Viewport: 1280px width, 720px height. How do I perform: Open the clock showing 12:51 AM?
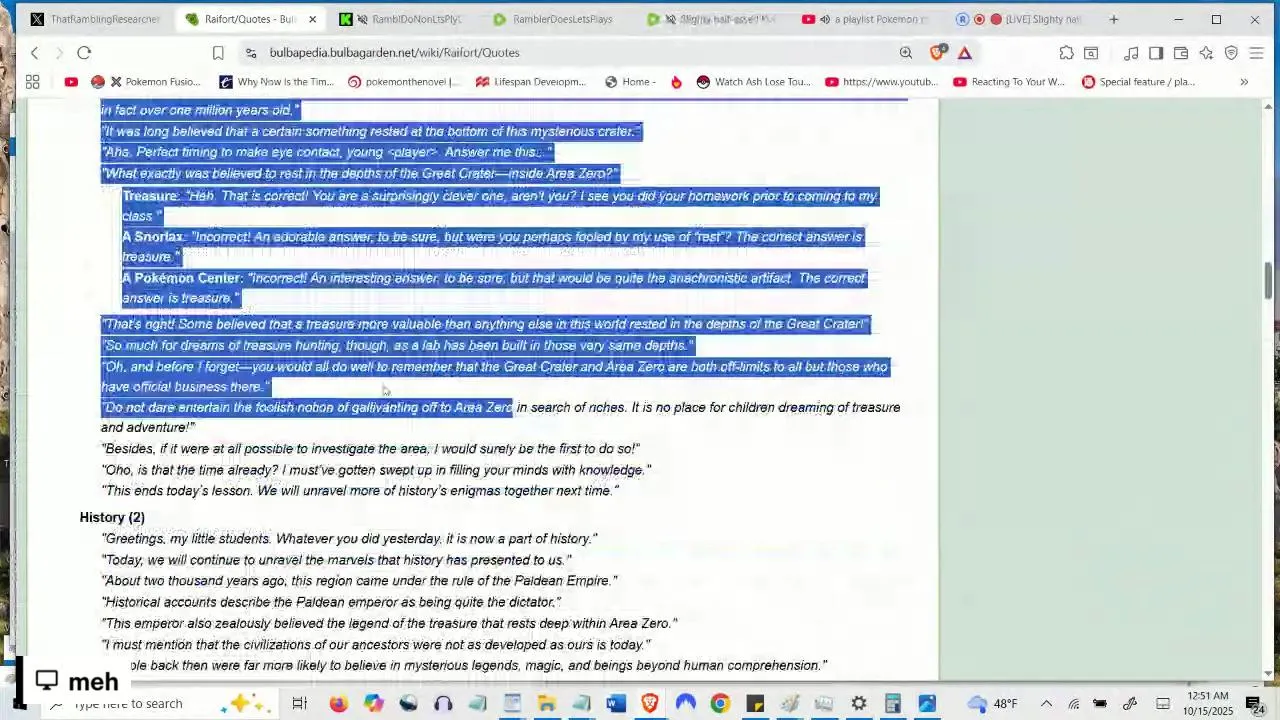pos(1207,704)
